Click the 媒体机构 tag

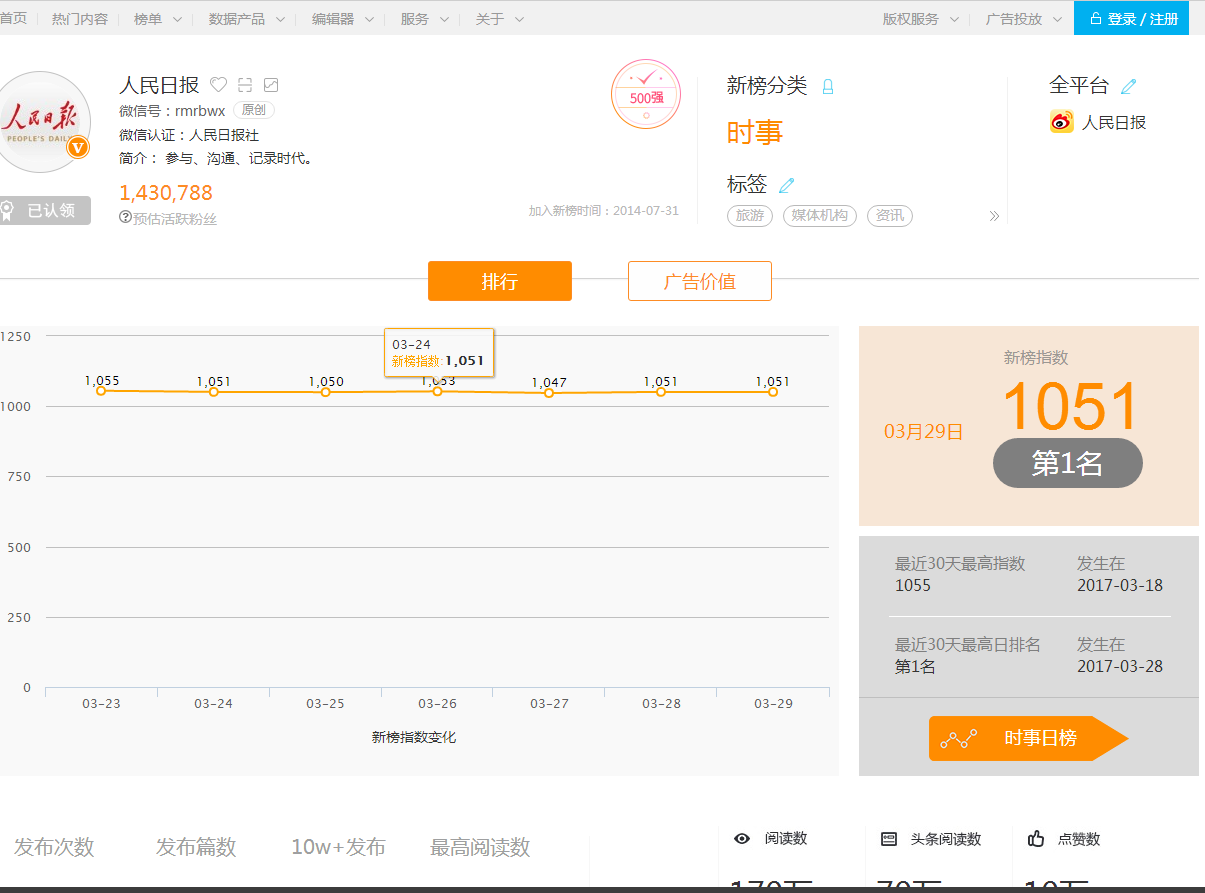[820, 216]
